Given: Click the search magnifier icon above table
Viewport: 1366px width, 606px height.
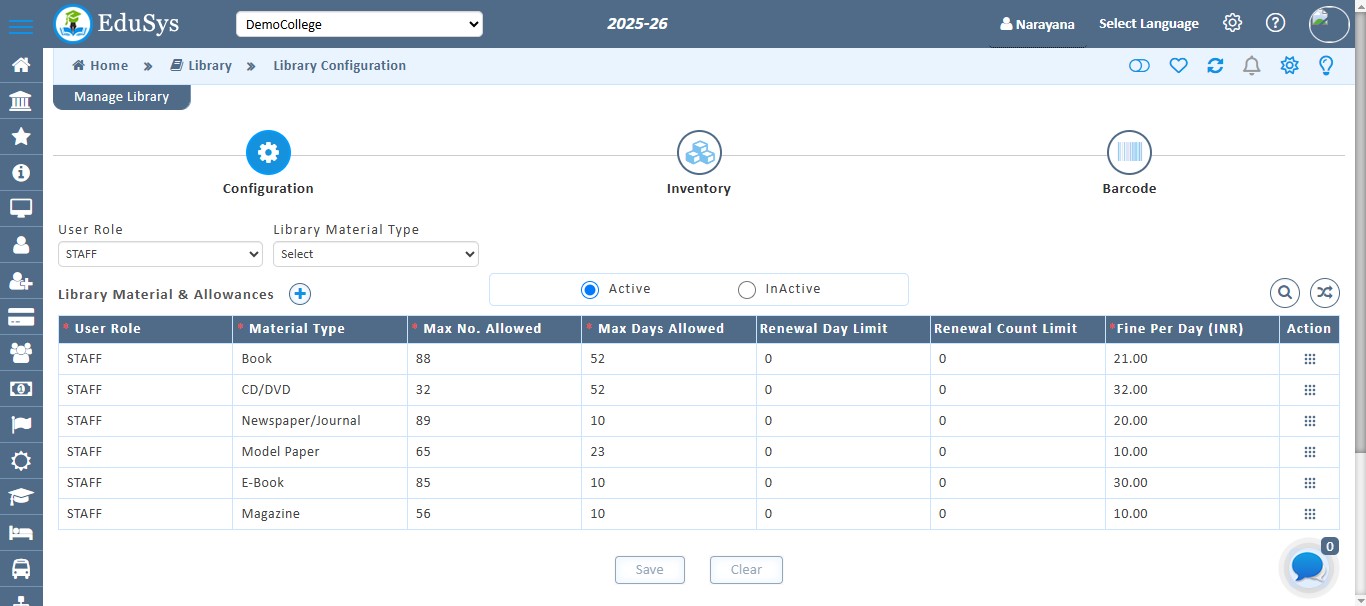Looking at the screenshot, I should tap(1285, 293).
